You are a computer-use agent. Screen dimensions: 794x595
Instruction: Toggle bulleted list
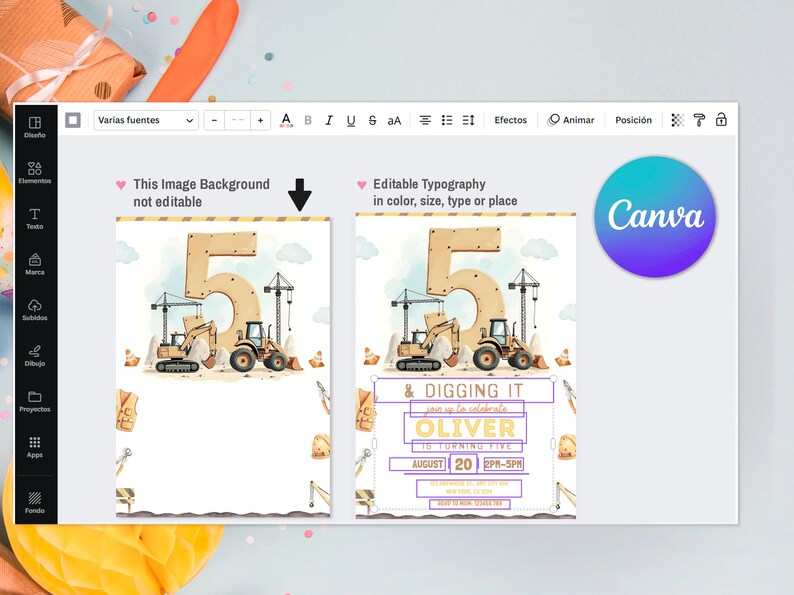[x=447, y=120]
